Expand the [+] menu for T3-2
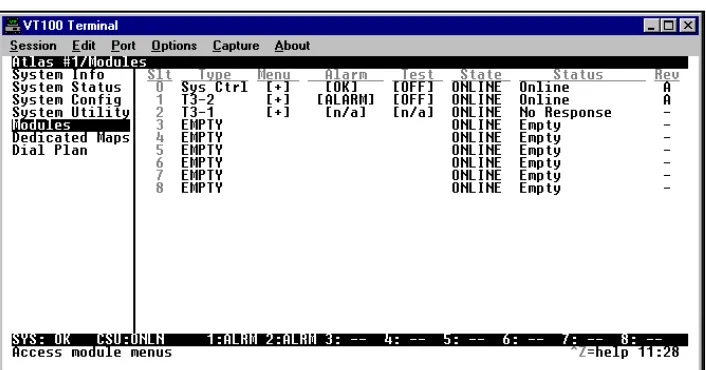Viewport: 706px width, 370px height. click(x=278, y=100)
